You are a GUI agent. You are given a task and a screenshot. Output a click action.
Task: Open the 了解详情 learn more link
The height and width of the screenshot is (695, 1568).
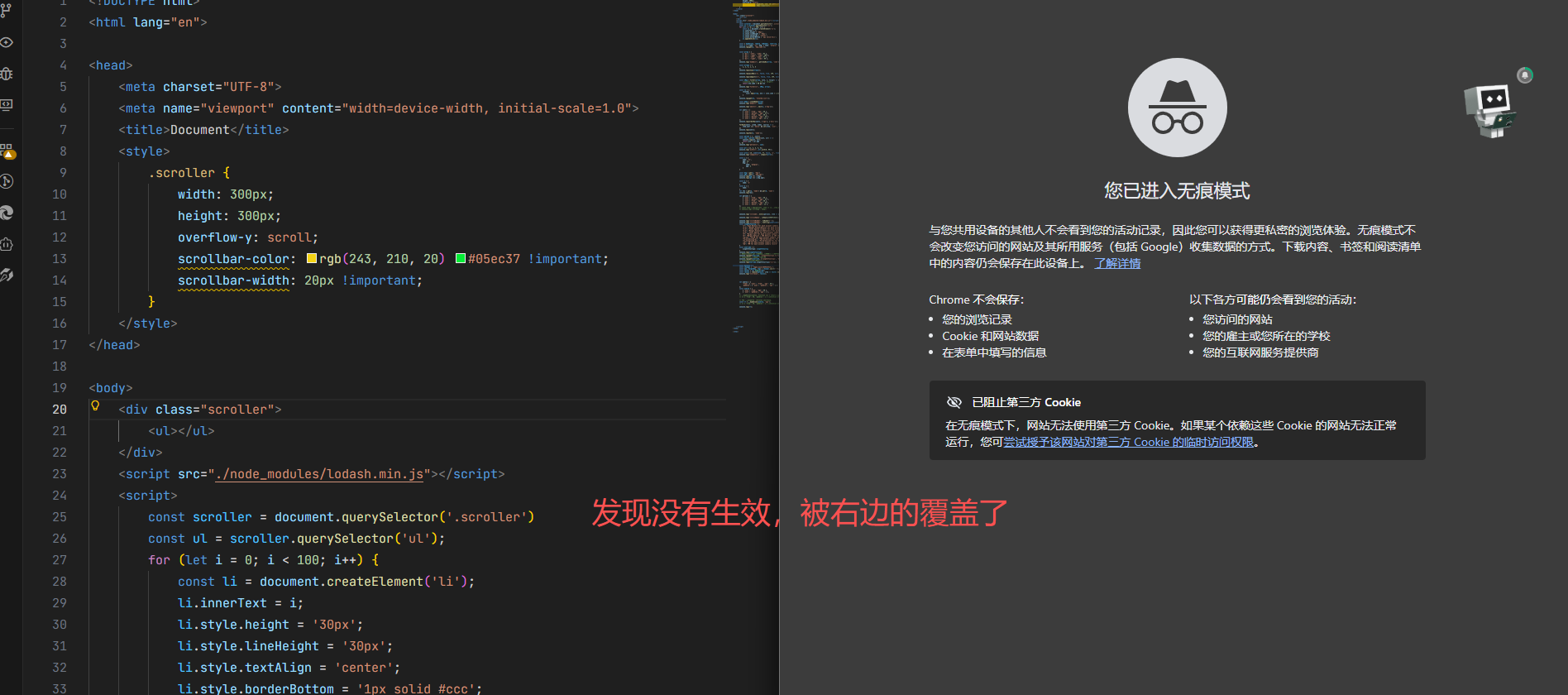tap(1117, 263)
